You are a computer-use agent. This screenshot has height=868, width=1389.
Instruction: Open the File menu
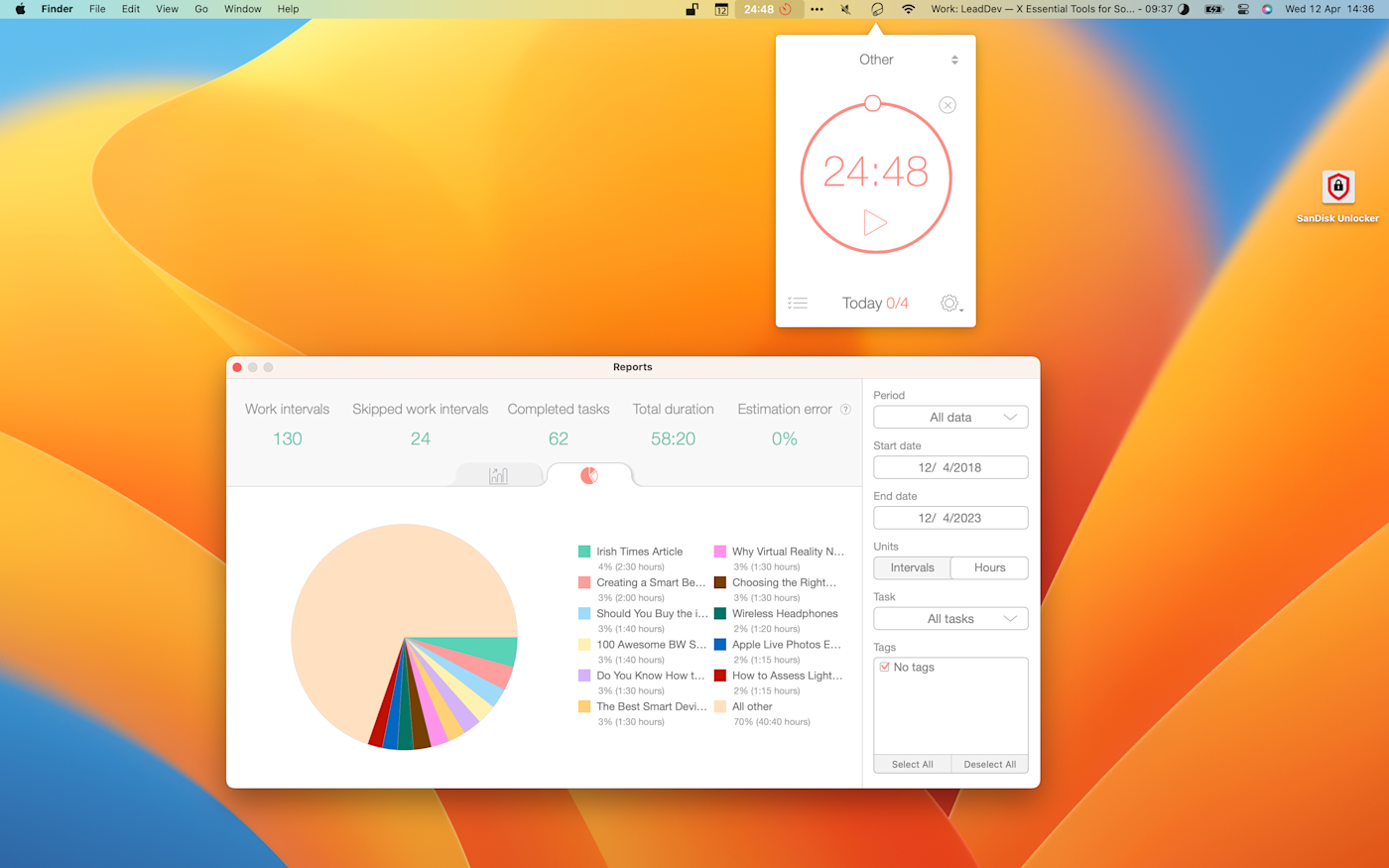coord(97,9)
